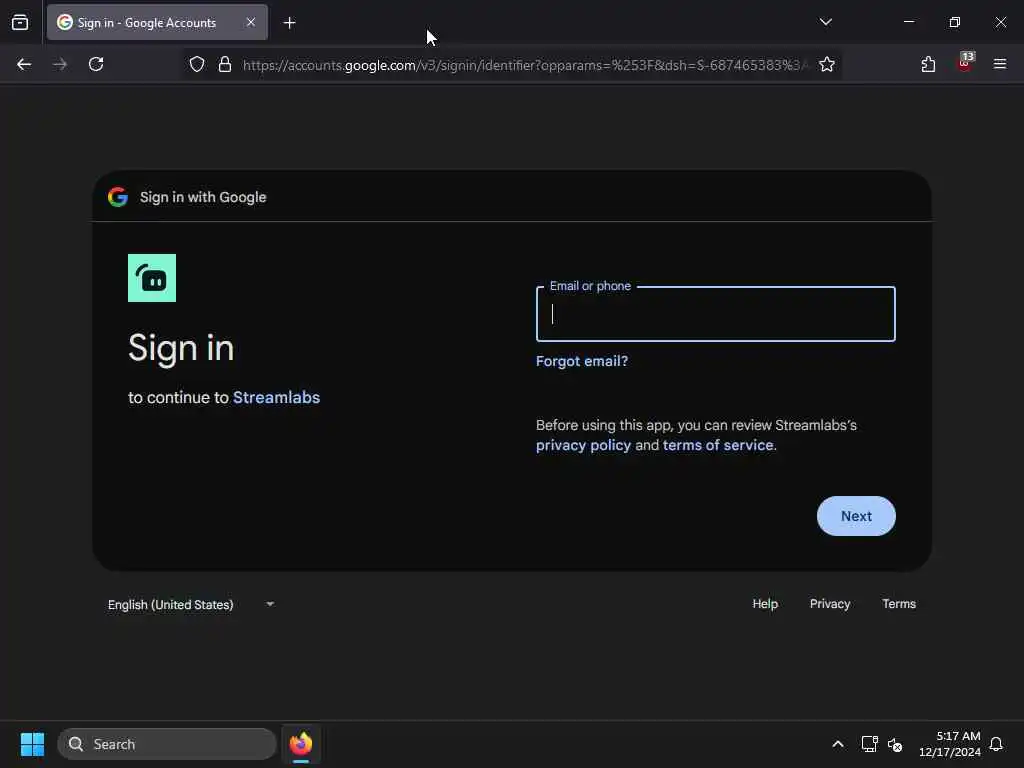Open the Help footer link
Screen dimensions: 1024x768
click(765, 604)
